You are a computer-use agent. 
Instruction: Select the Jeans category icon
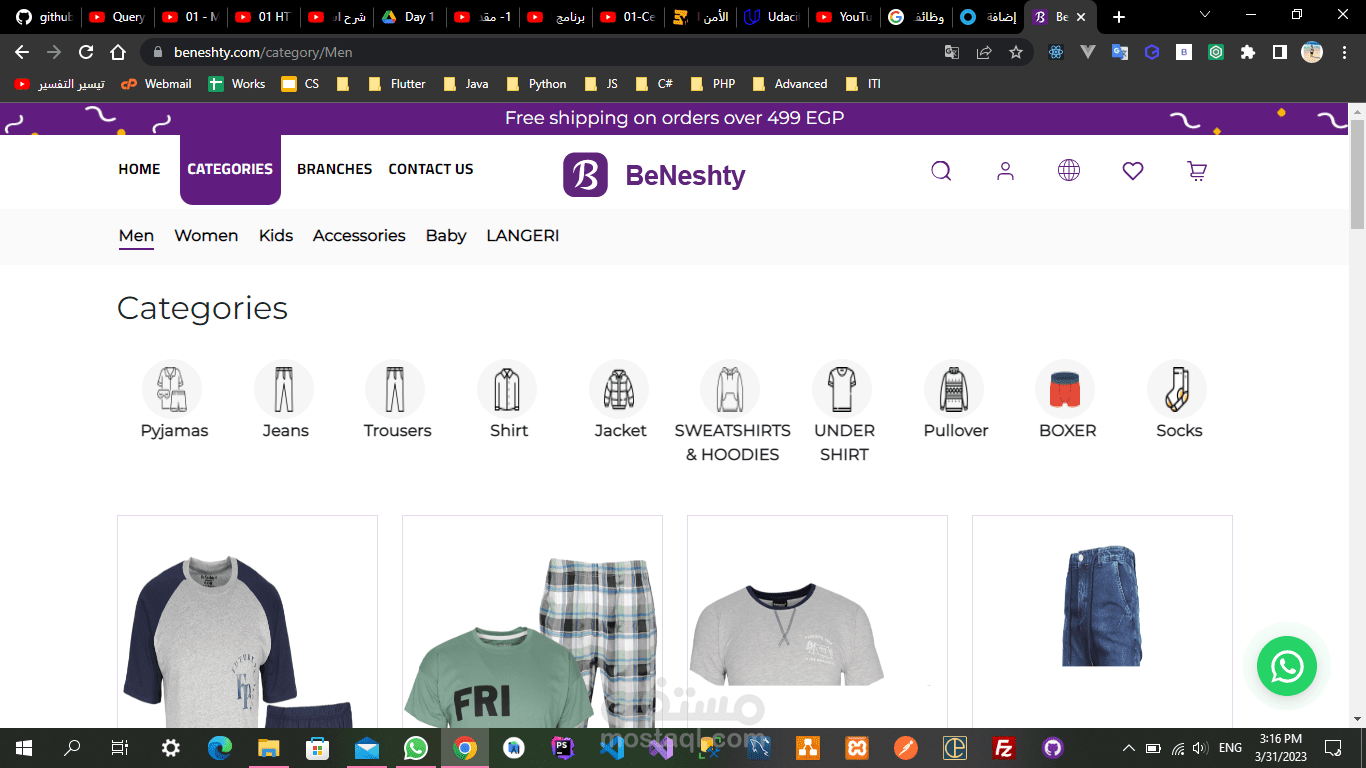284,390
